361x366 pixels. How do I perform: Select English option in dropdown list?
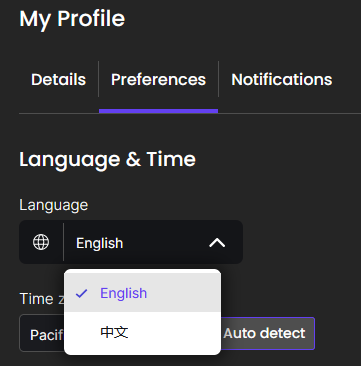[x=142, y=293]
